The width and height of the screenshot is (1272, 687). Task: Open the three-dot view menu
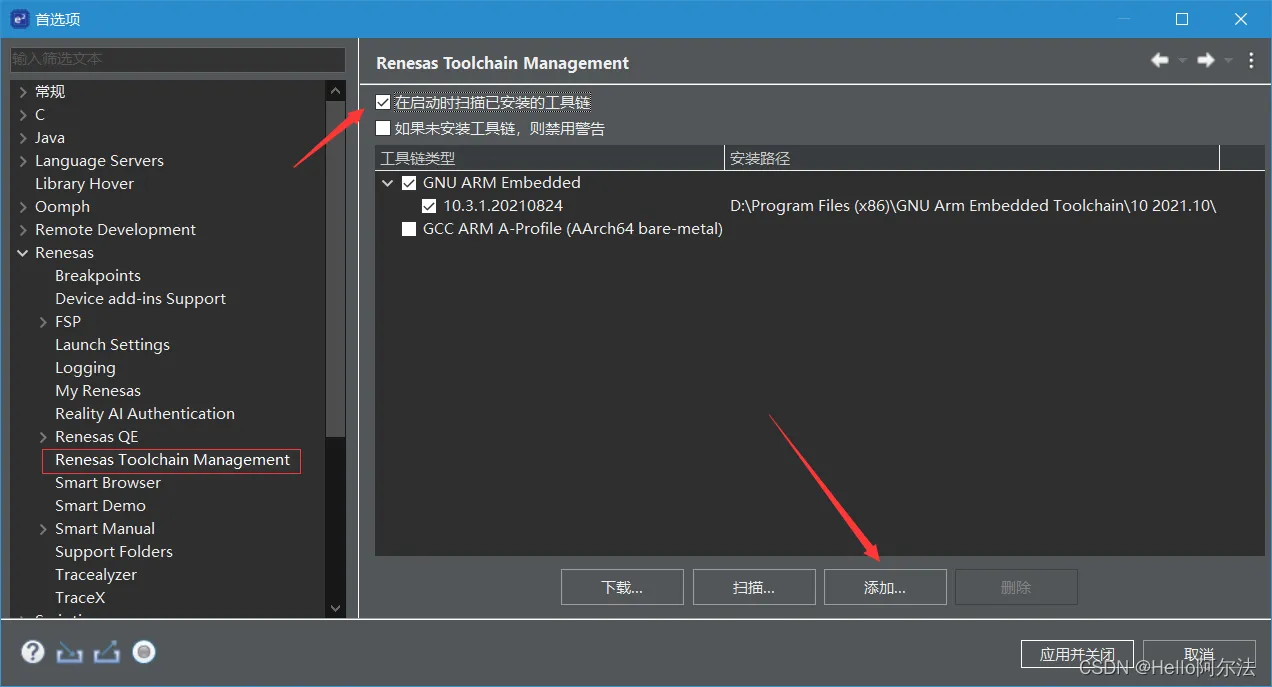(1251, 61)
